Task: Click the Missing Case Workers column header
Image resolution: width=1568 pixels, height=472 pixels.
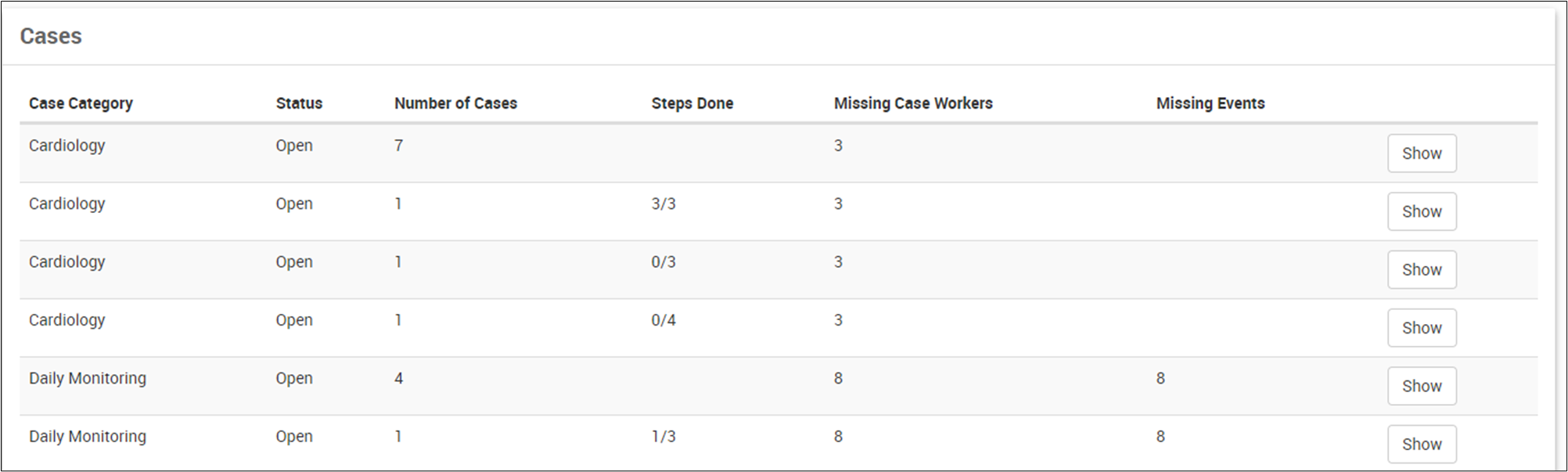Action: click(912, 103)
